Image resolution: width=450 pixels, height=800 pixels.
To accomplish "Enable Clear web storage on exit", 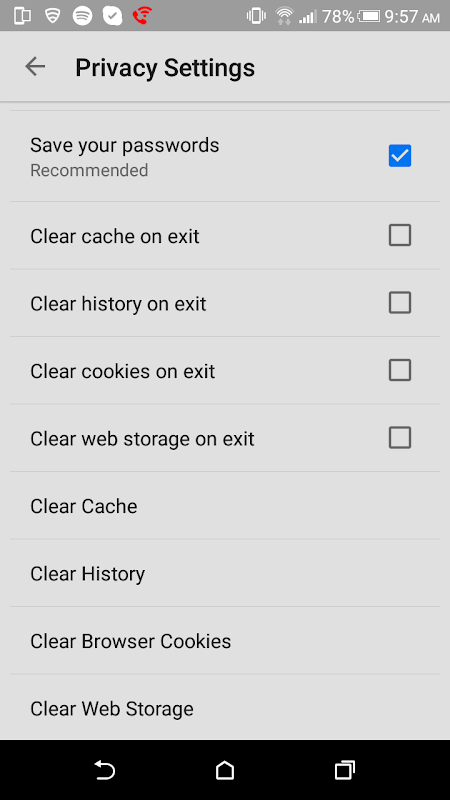I will click(x=399, y=438).
